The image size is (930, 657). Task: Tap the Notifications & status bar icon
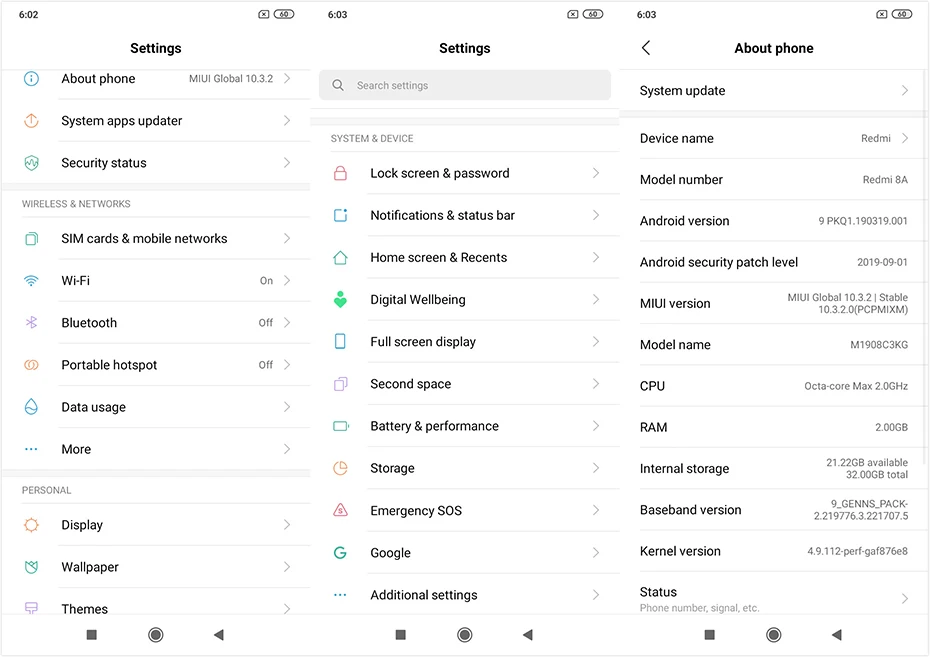point(340,215)
